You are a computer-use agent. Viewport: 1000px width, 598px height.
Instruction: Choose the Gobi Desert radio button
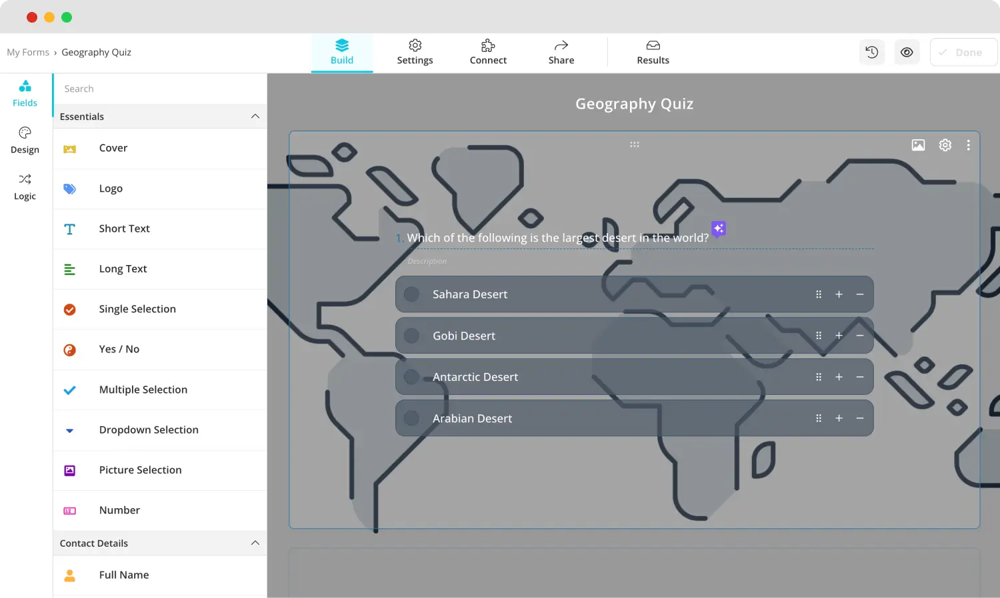click(411, 336)
